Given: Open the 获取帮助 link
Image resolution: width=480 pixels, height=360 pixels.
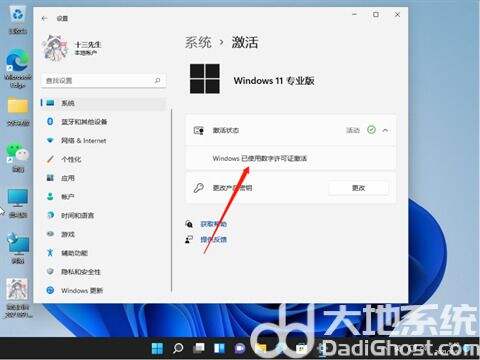Looking at the screenshot, I should coord(214,224).
